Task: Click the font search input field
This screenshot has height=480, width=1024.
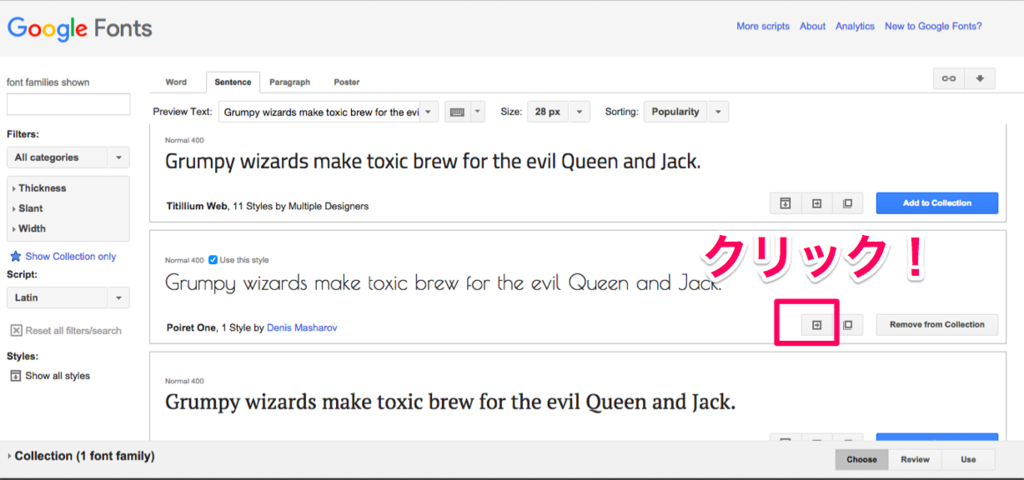Action: (x=68, y=104)
